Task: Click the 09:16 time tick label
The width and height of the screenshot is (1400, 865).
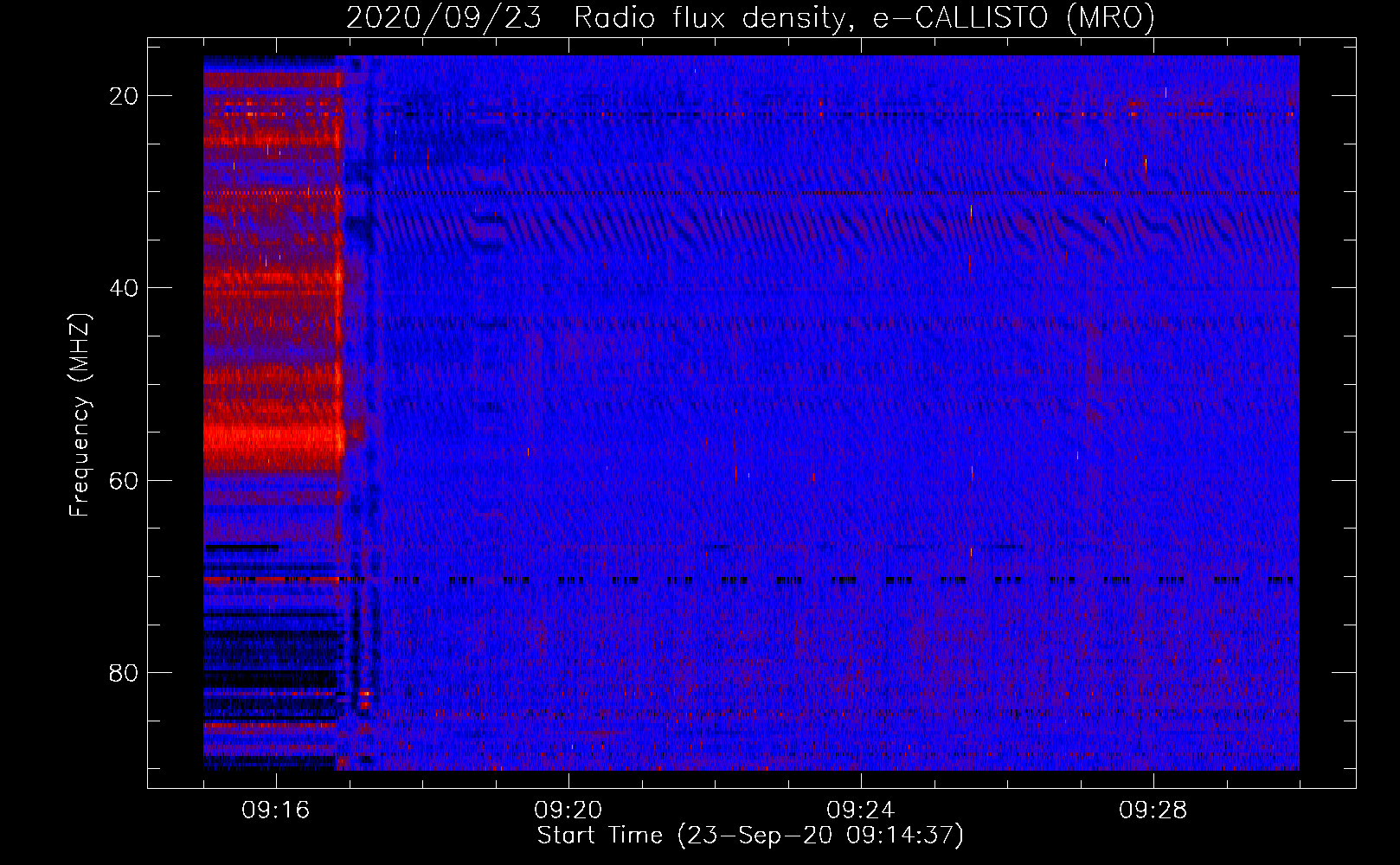Action: coord(276,811)
